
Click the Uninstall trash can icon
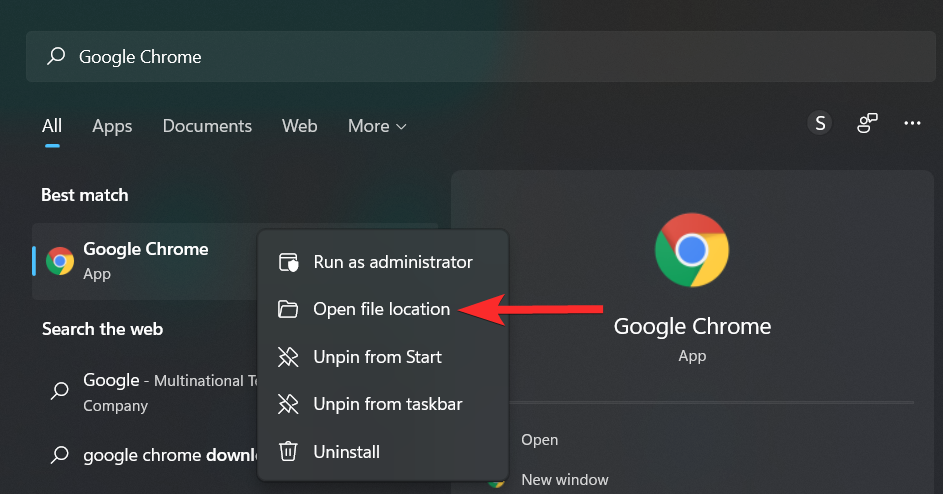(288, 452)
